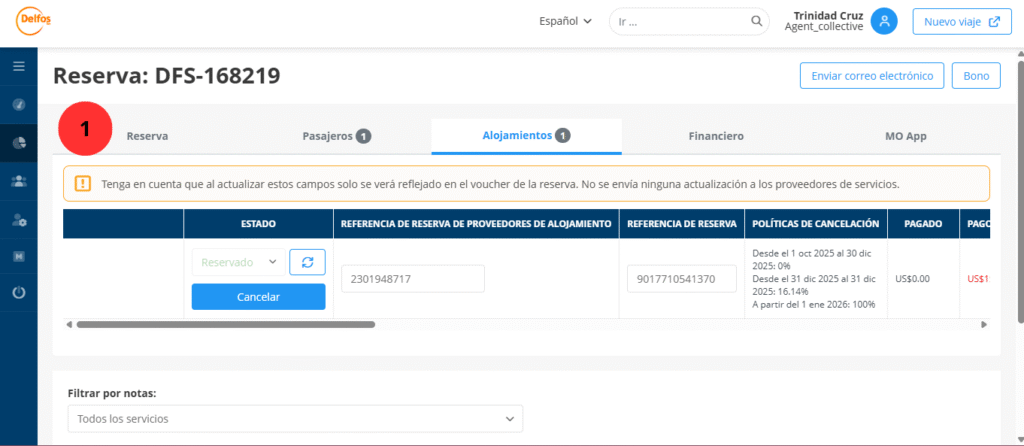Click the Enviar correo electrónico button
This screenshot has width=1024, height=446.
click(871, 76)
